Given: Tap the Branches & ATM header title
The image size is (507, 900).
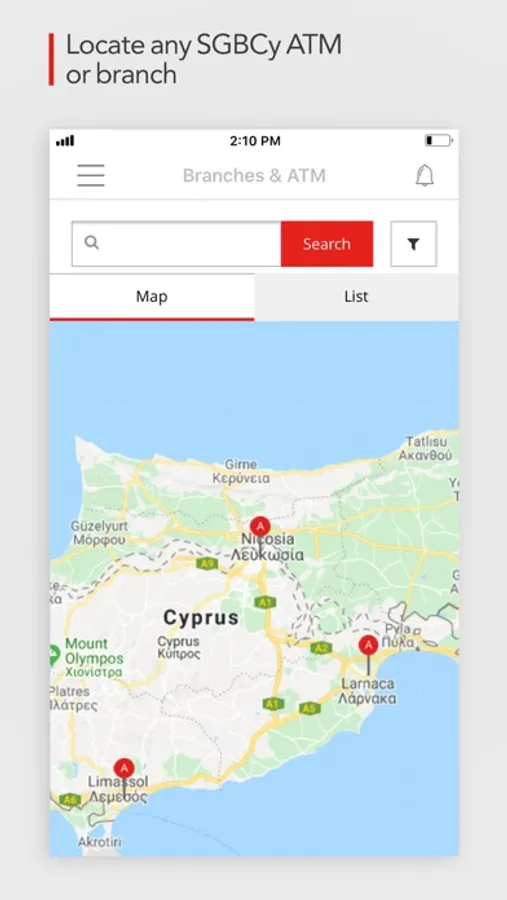Looking at the screenshot, I should pos(254,176).
